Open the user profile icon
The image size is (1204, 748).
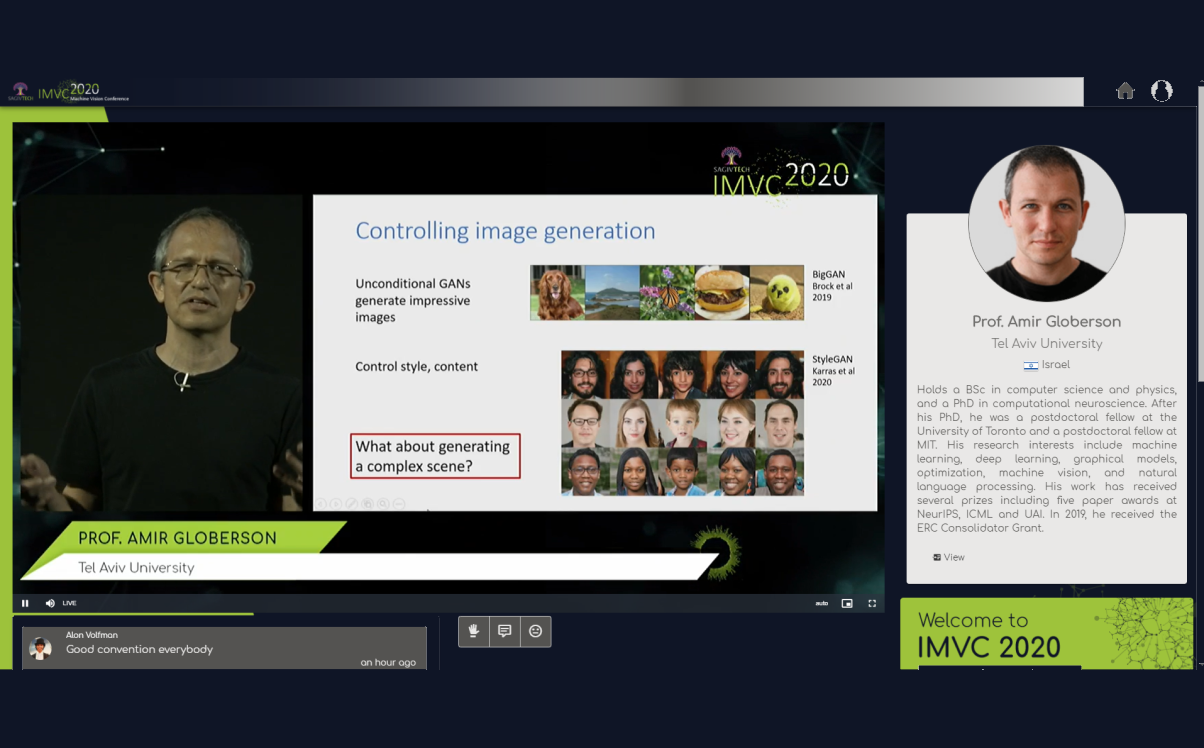pos(1161,91)
